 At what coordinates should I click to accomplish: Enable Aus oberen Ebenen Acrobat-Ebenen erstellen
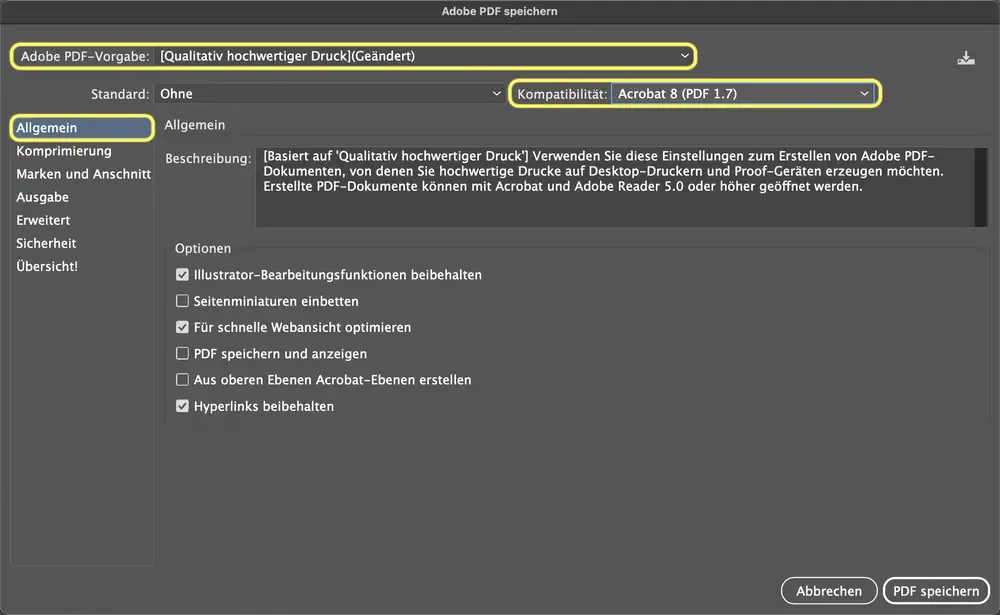[182, 380]
